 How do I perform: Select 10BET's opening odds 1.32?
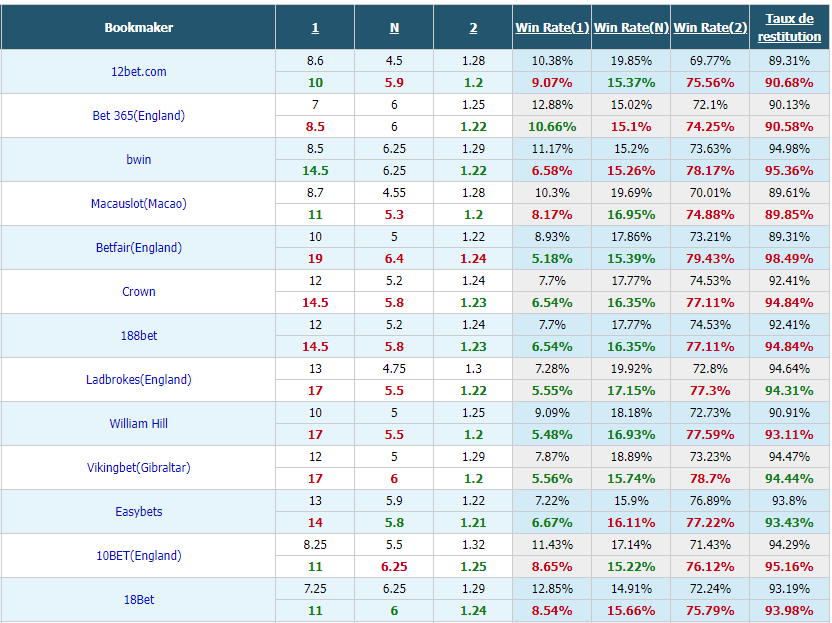(x=473, y=545)
